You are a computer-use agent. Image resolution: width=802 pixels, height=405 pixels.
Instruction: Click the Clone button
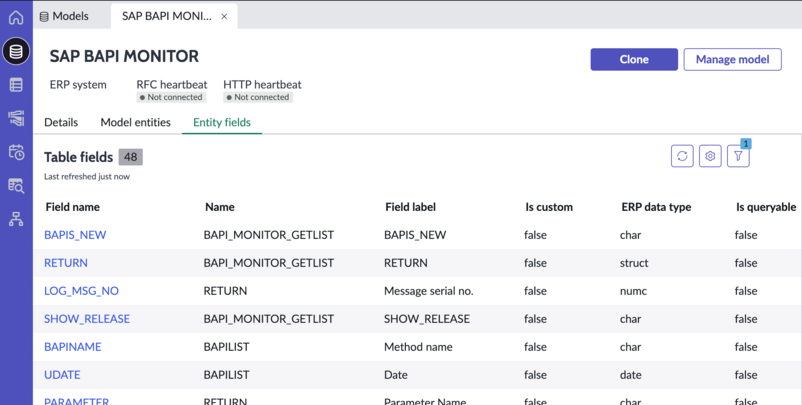pos(634,59)
